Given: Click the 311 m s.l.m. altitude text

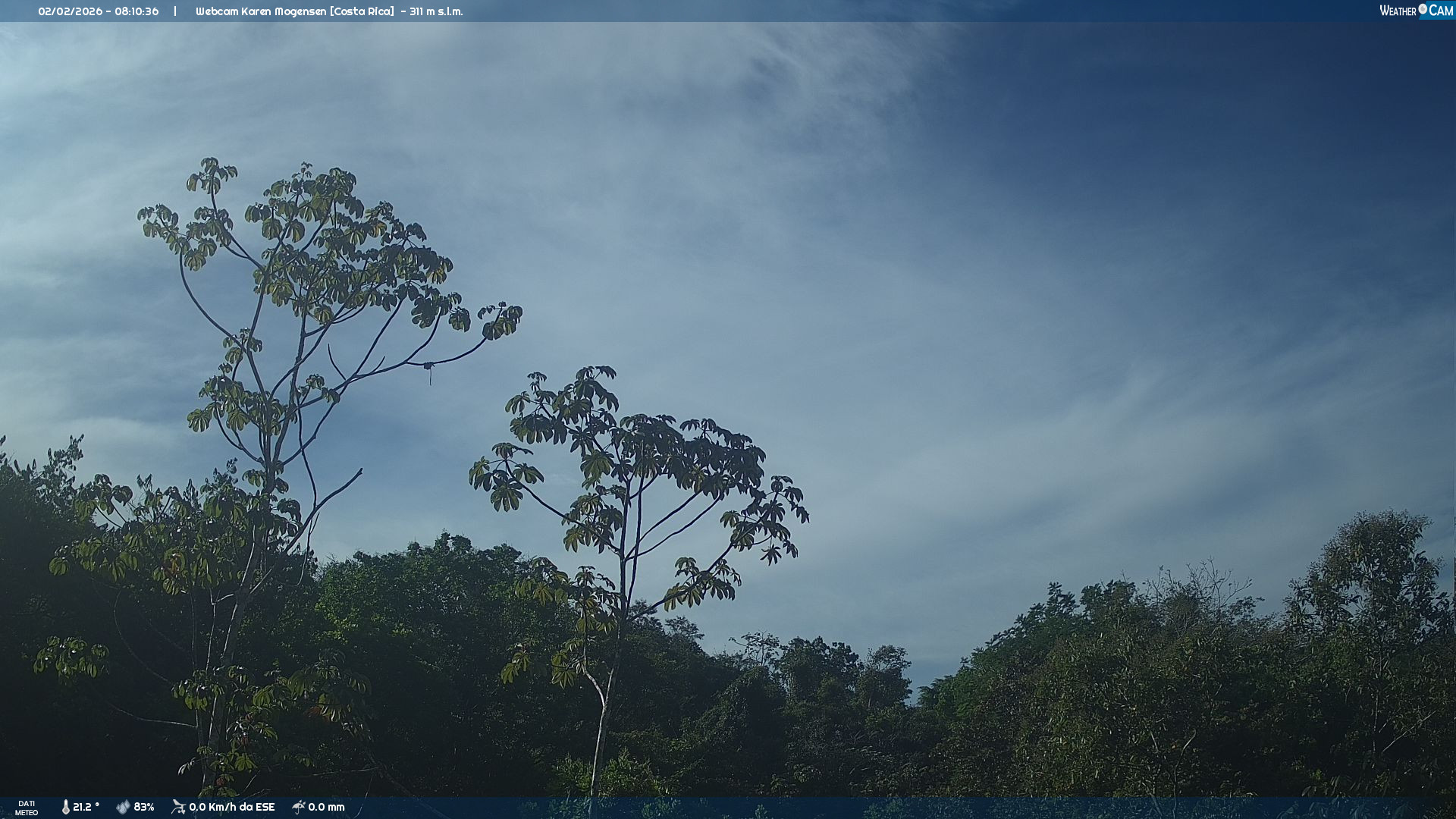Looking at the screenshot, I should pyautogui.click(x=436, y=11).
